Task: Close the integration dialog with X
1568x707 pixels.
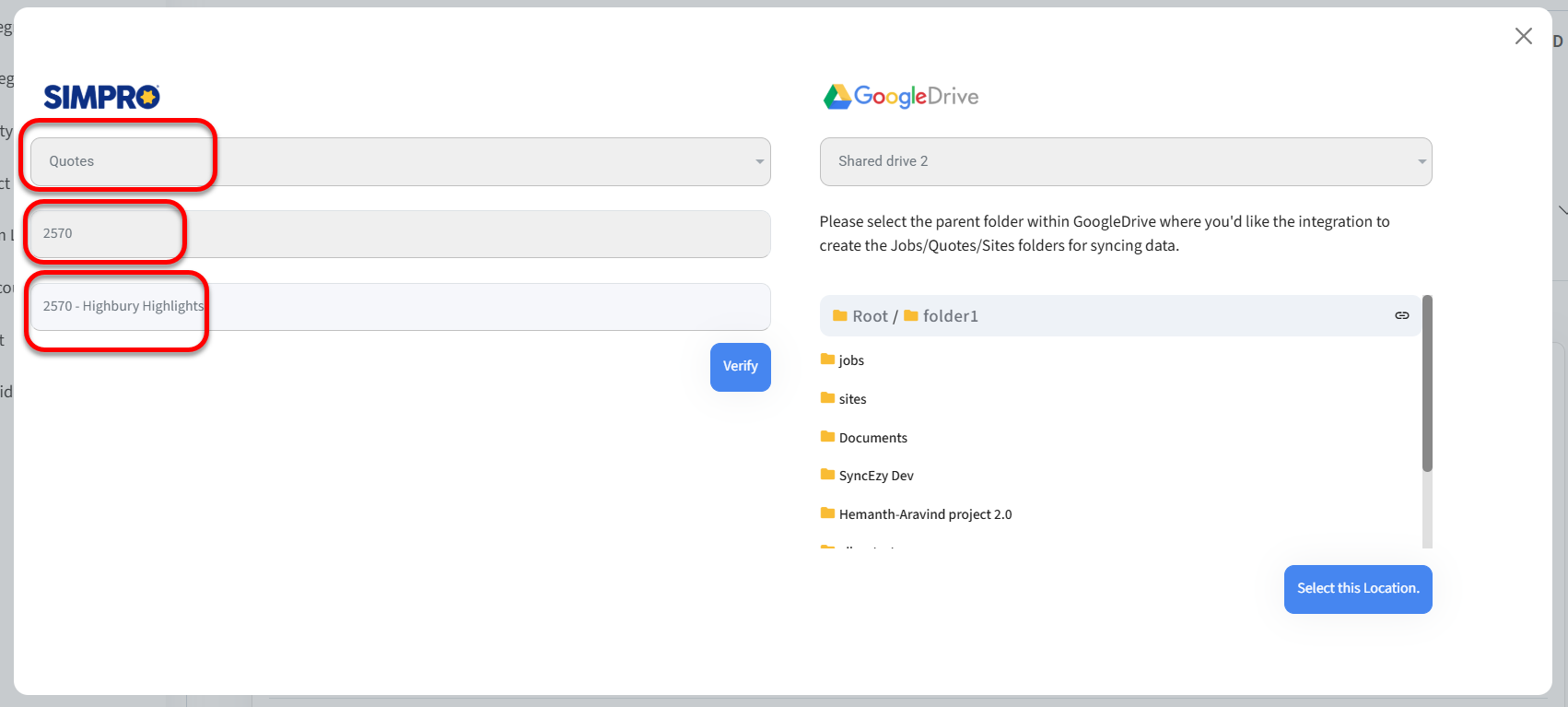Action: [1523, 36]
